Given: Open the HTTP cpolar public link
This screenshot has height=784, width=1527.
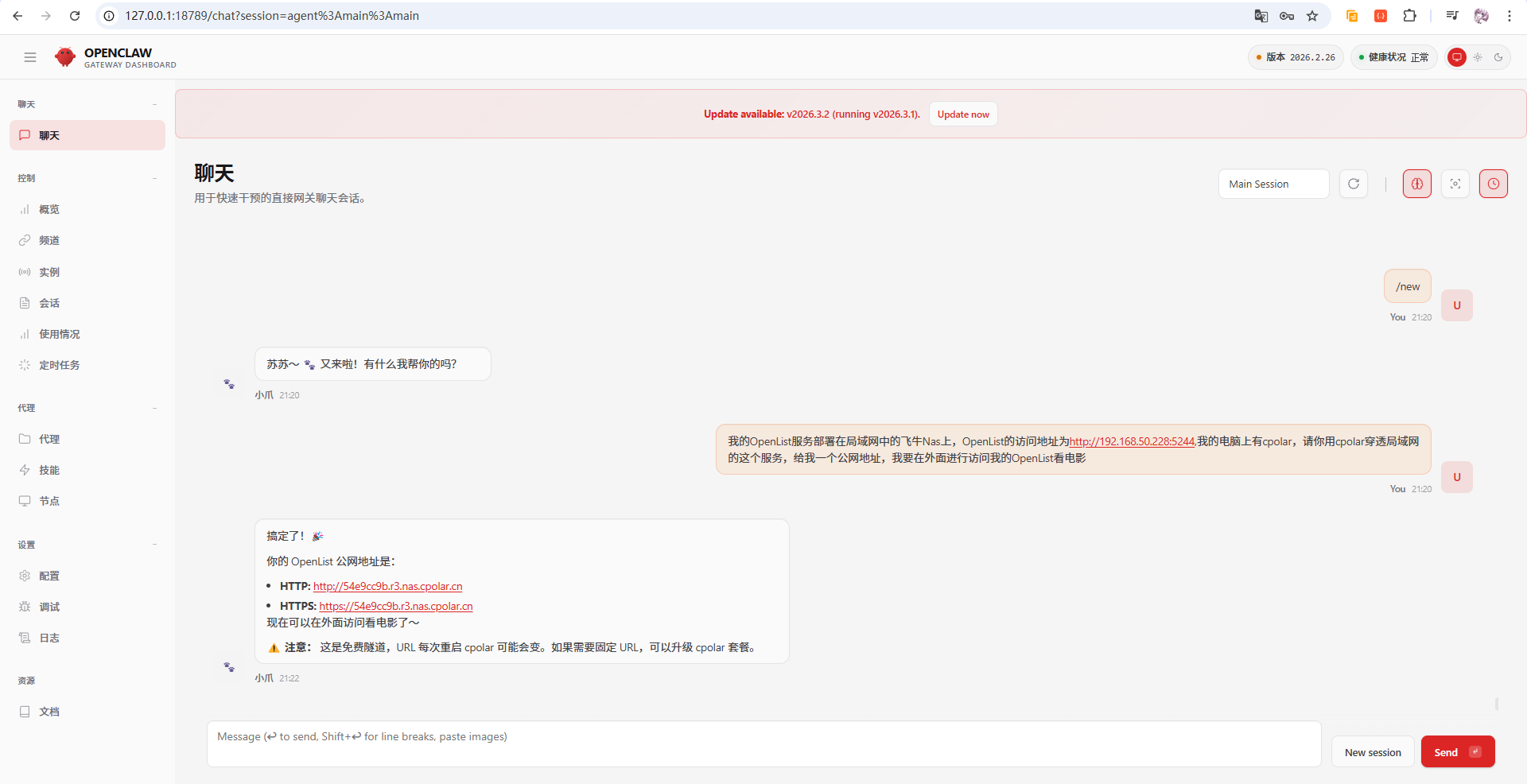Looking at the screenshot, I should coord(387,586).
